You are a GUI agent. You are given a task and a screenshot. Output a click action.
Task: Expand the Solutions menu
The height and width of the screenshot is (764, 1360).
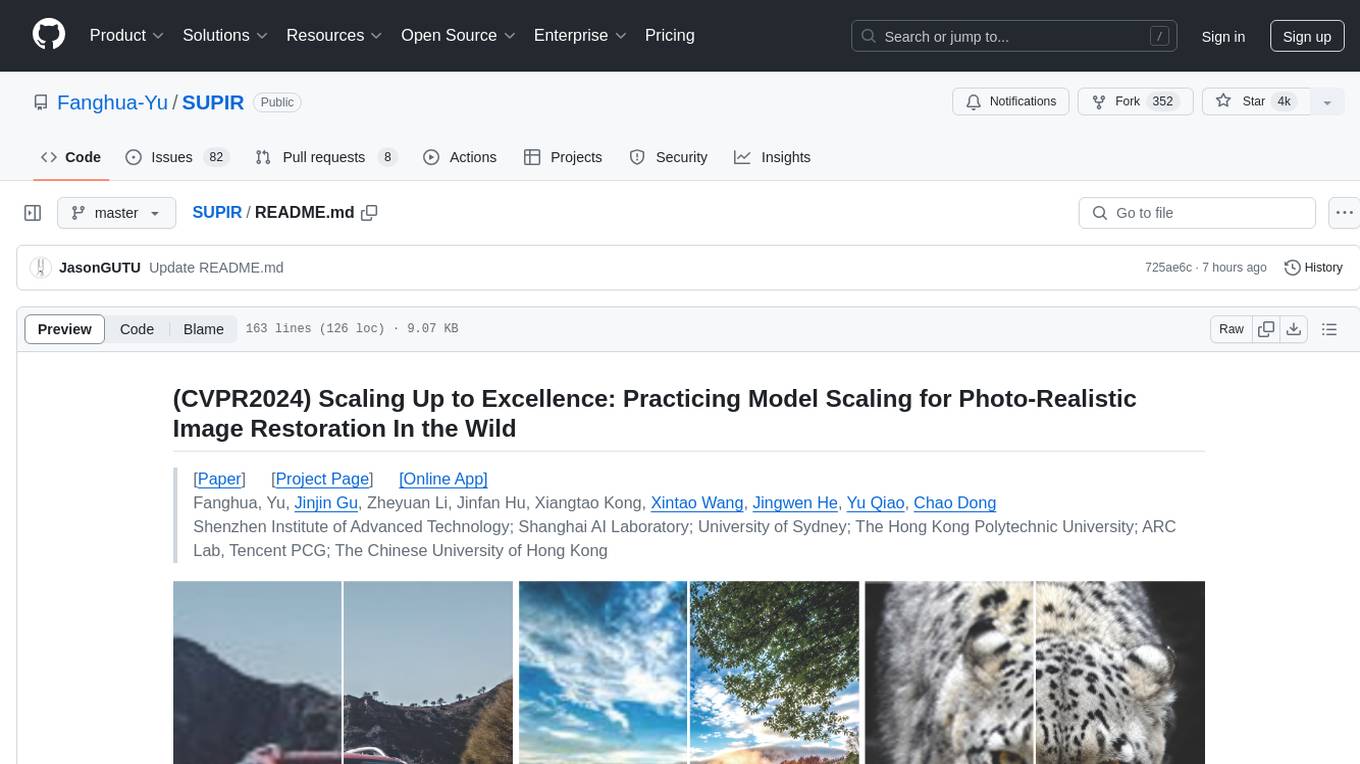point(225,35)
